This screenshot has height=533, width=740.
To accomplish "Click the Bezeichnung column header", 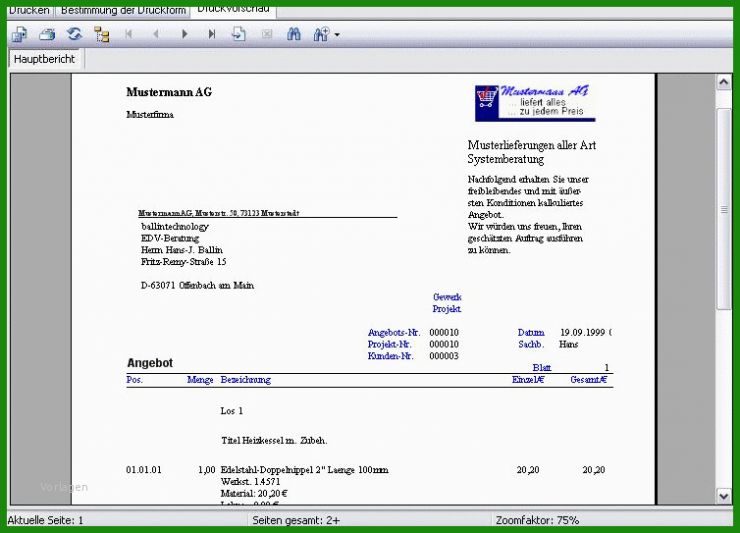I will click(245, 380).
